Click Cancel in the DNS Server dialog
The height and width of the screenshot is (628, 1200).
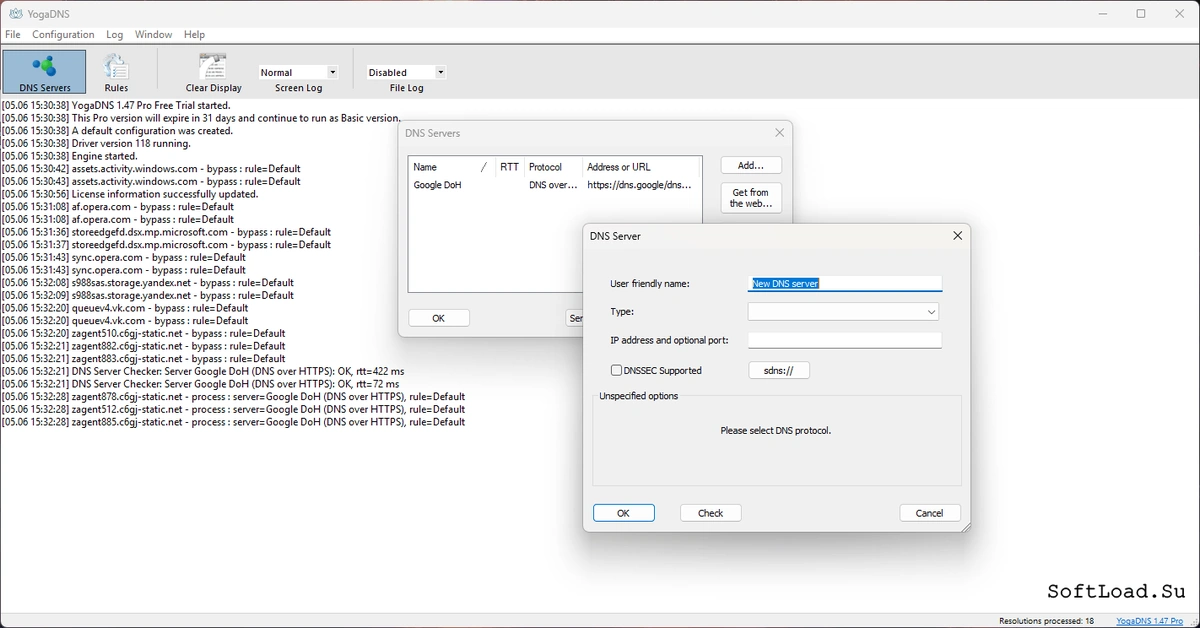pyautogui.click(x=930, y=513)
